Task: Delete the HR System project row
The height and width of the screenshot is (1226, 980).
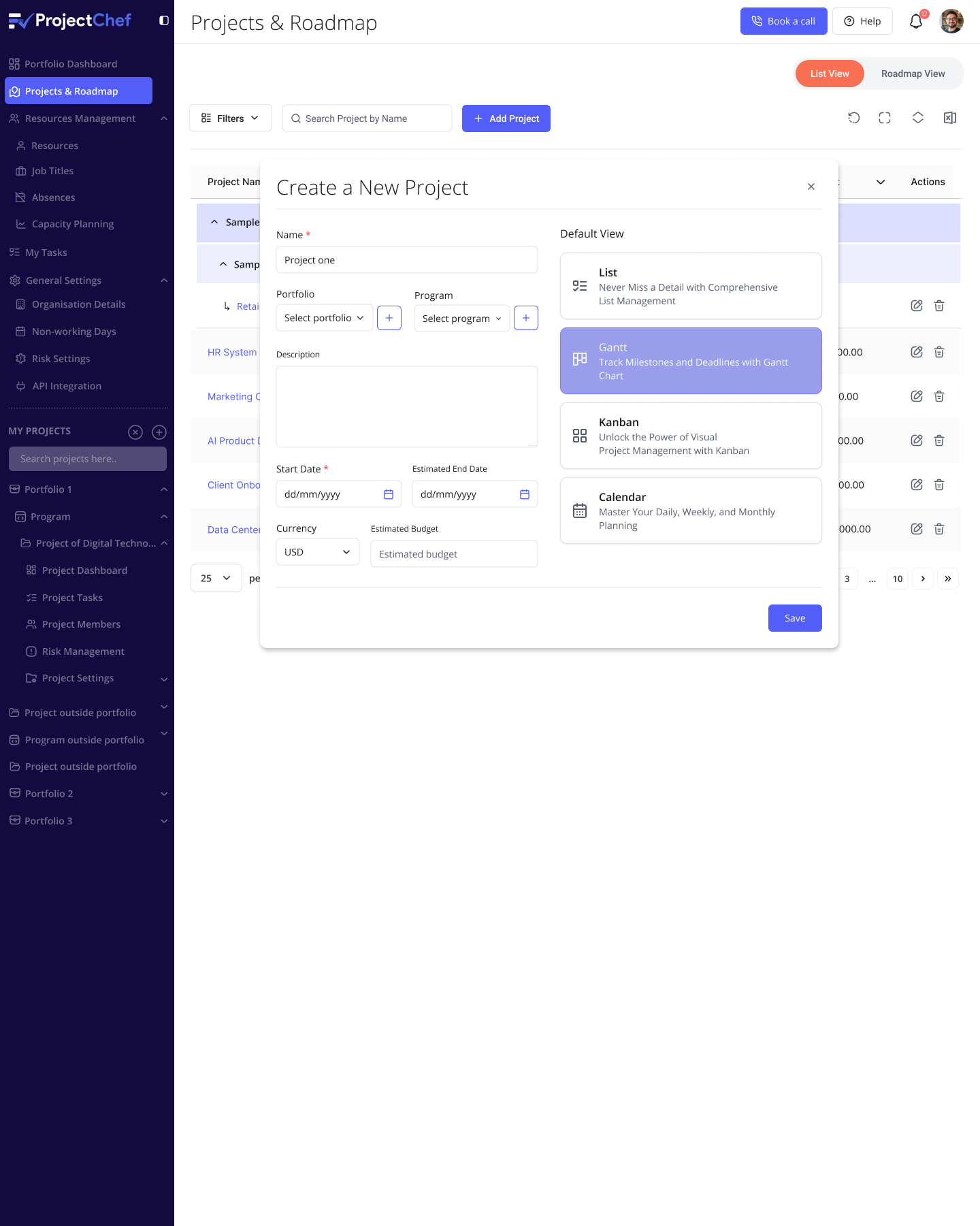Action: pyautogui.click(x=939, y=352)
